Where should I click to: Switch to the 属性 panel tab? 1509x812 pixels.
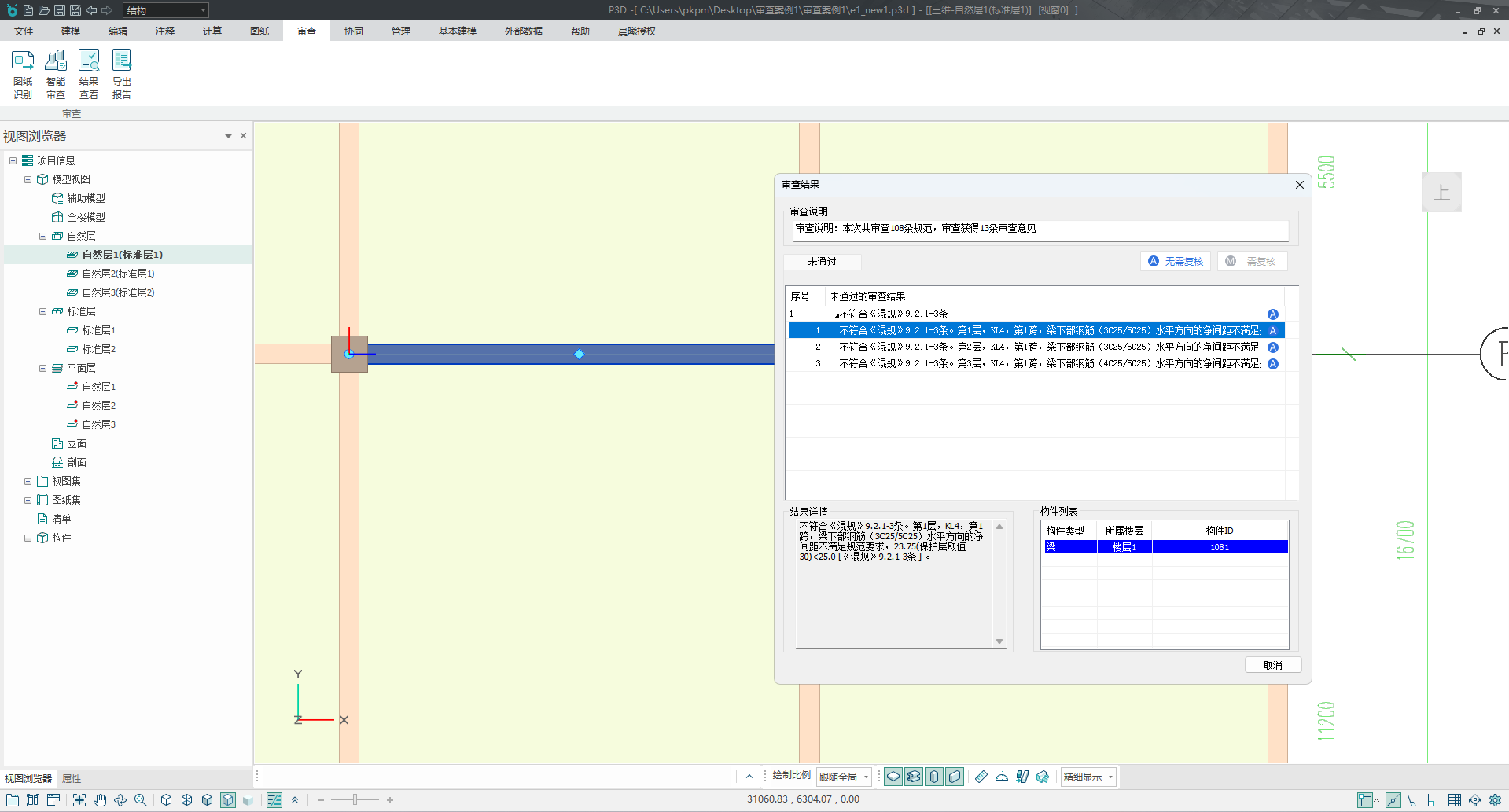[72, 778]
